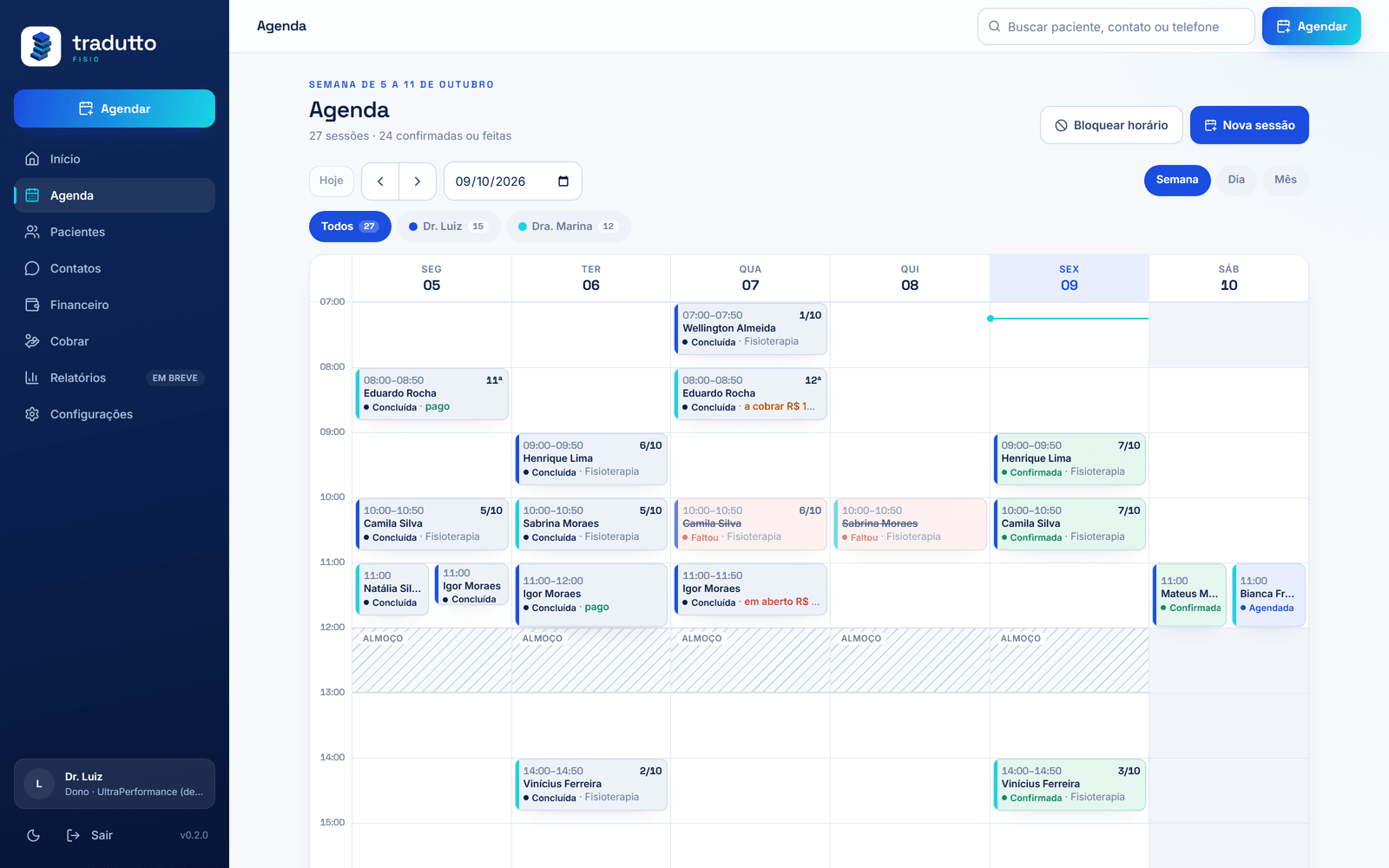Click the sidebar Agendar button
The image size is (1389, 868).
(115, 108)
